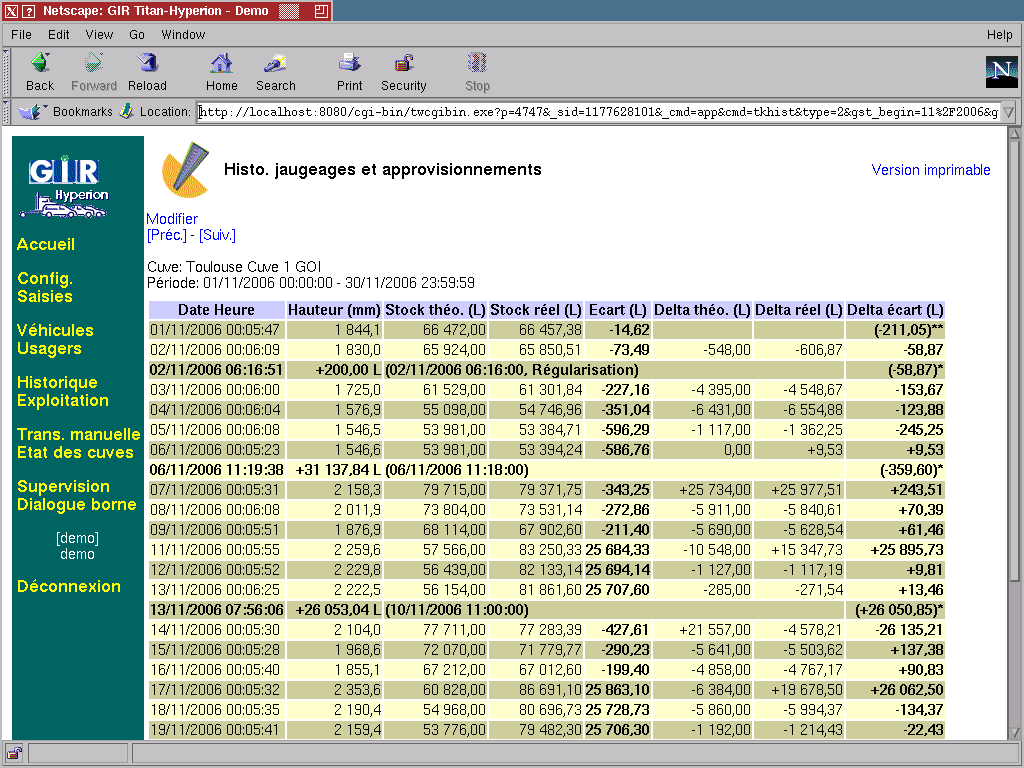Collapse the location toolbar grip handle

tap(6, 112)
